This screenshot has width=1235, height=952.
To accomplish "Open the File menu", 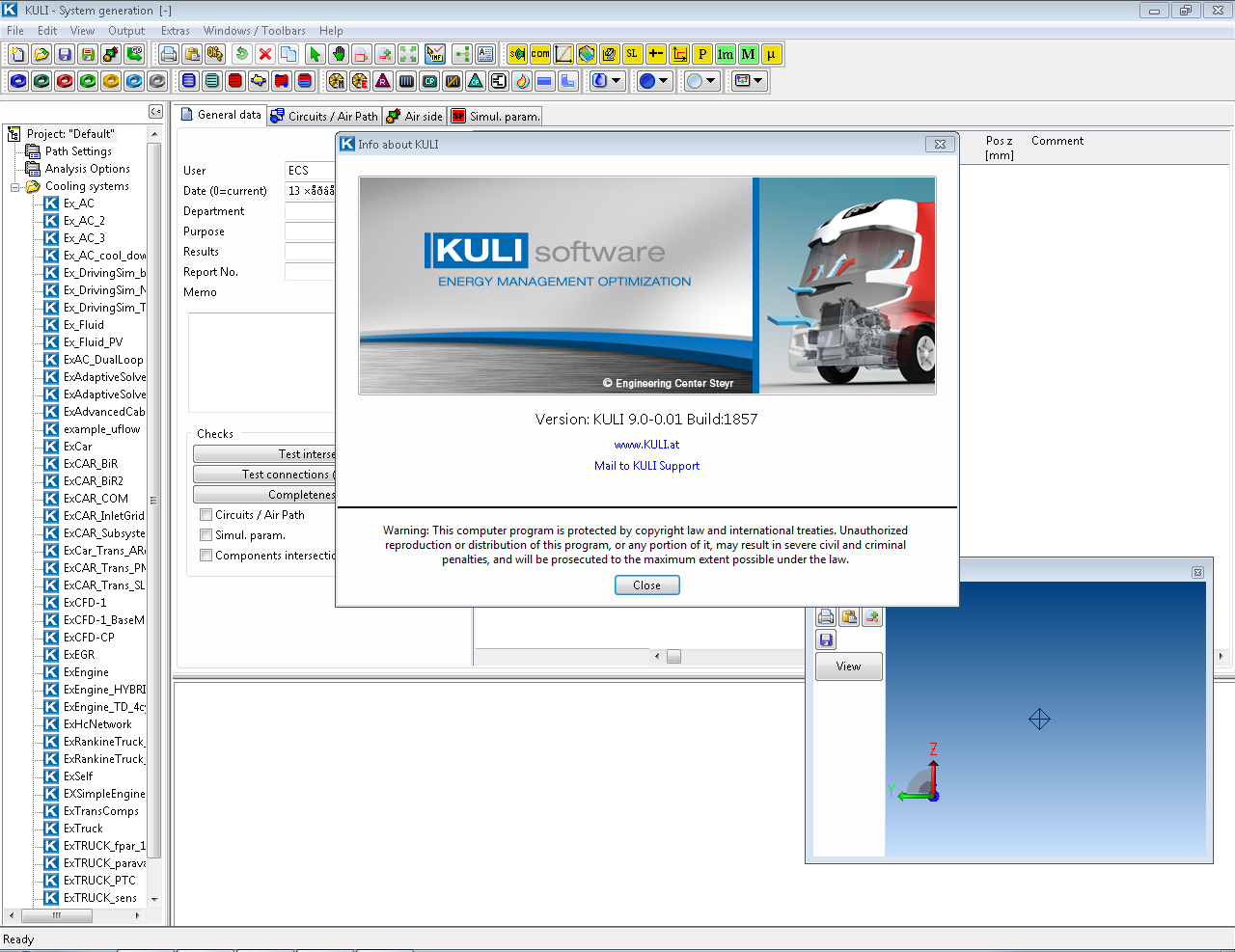I will pos(15,31).
